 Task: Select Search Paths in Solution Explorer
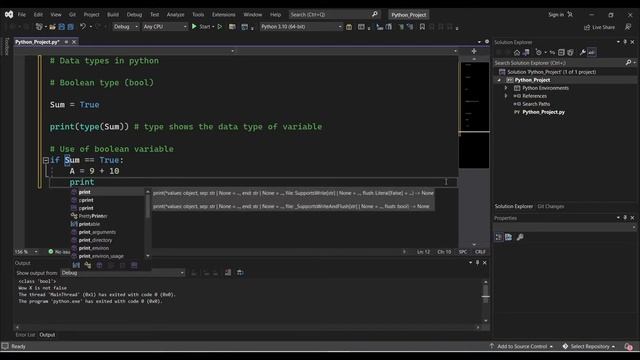pos(536,104)
